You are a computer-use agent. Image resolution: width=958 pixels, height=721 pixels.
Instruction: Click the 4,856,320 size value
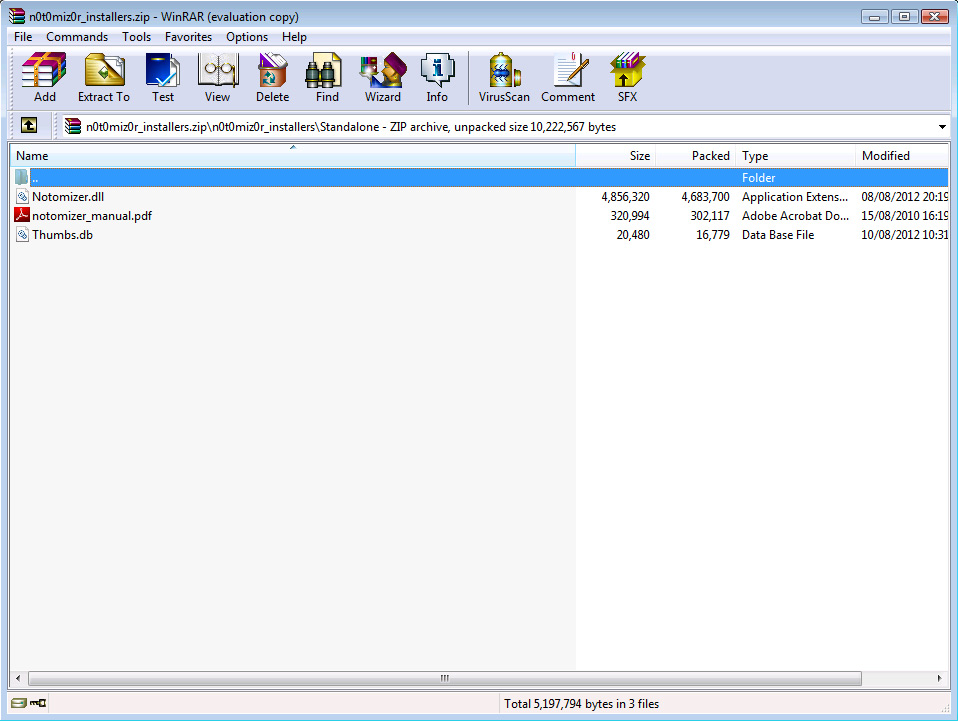click(625, 197)
